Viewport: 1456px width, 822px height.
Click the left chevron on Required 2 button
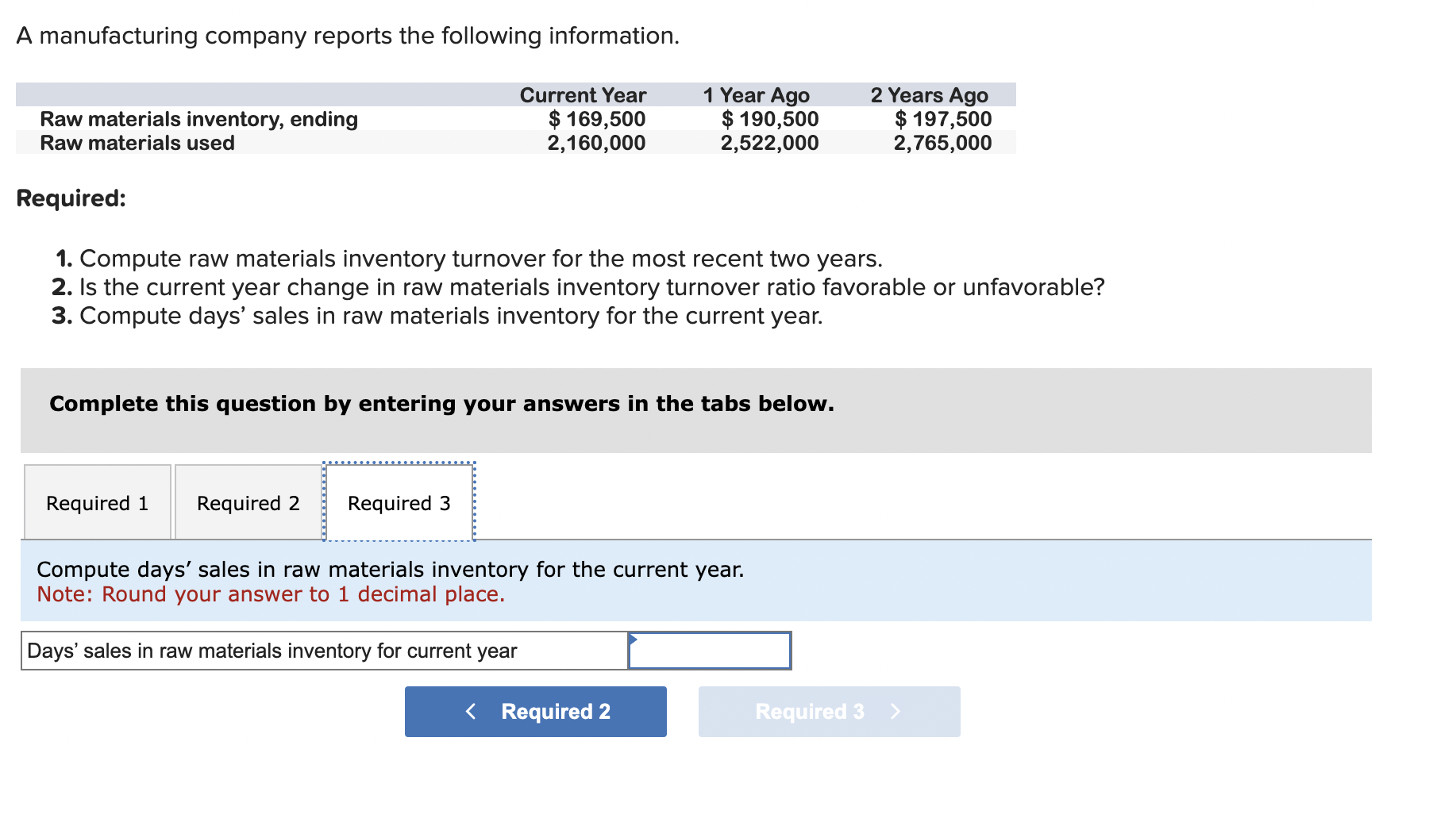(471, 712)
